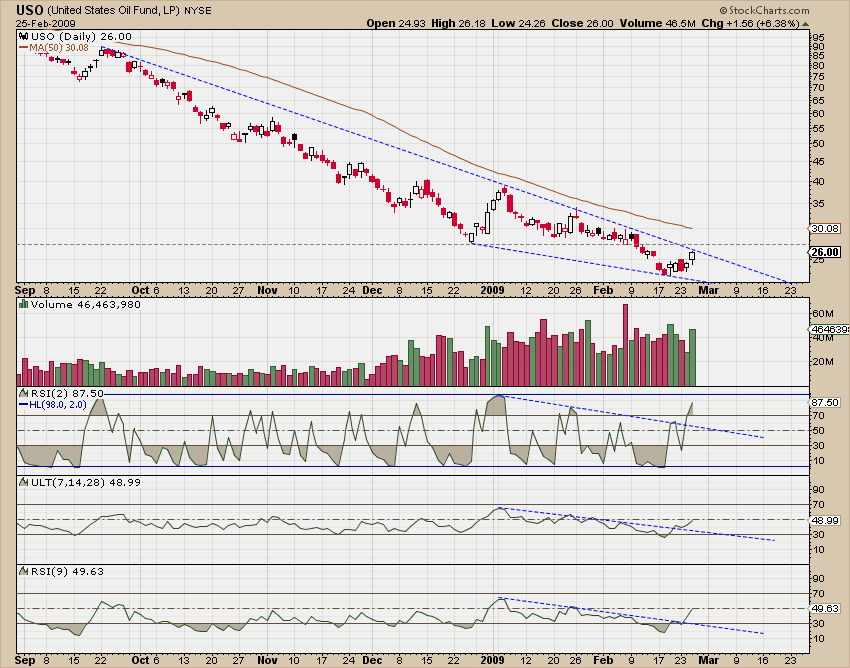The image size is (850, 668).
Task: Click the indicator icon next to RSI(2) 87.50
Action: tap(23, 393)
